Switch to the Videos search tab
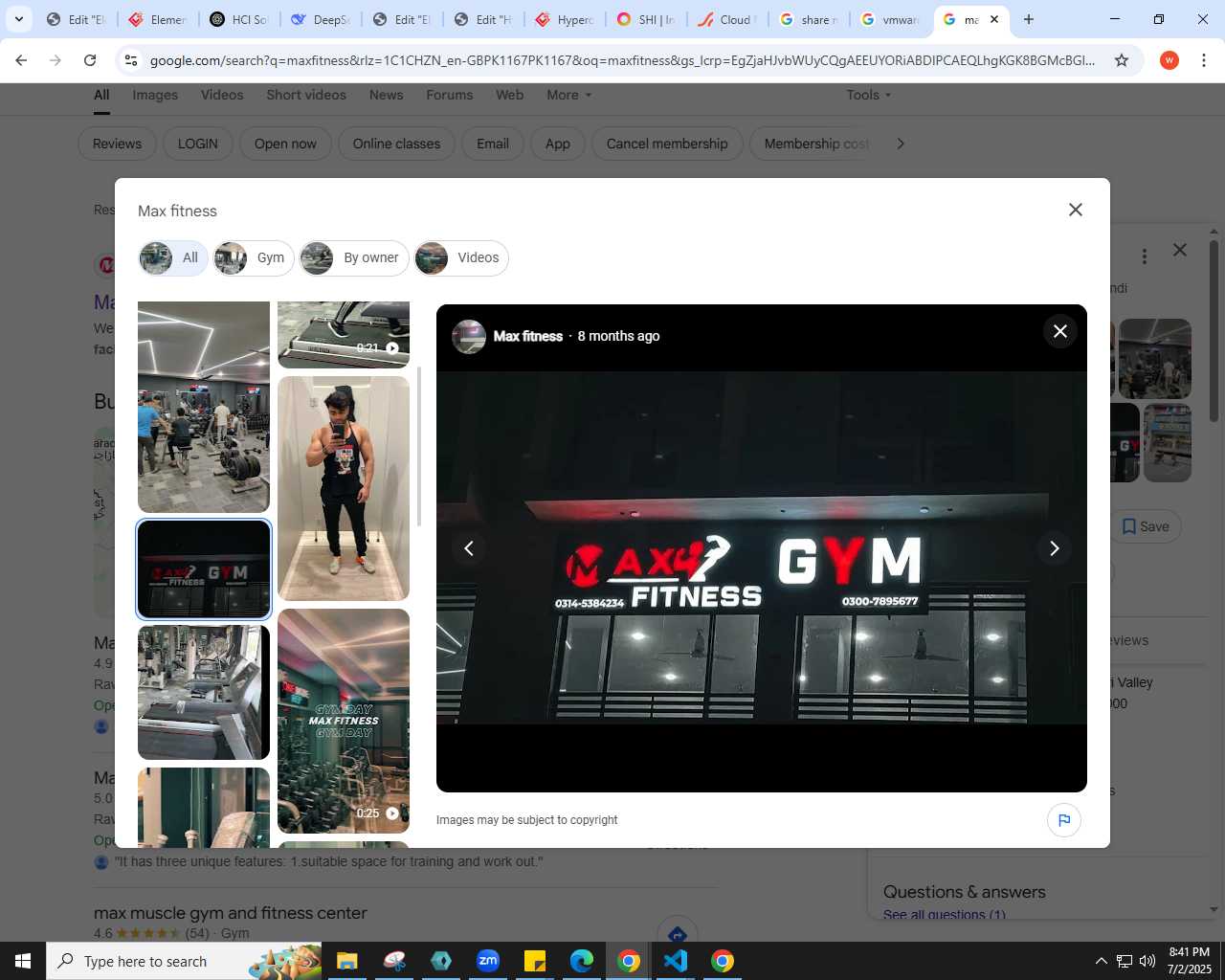 point(222,95)
